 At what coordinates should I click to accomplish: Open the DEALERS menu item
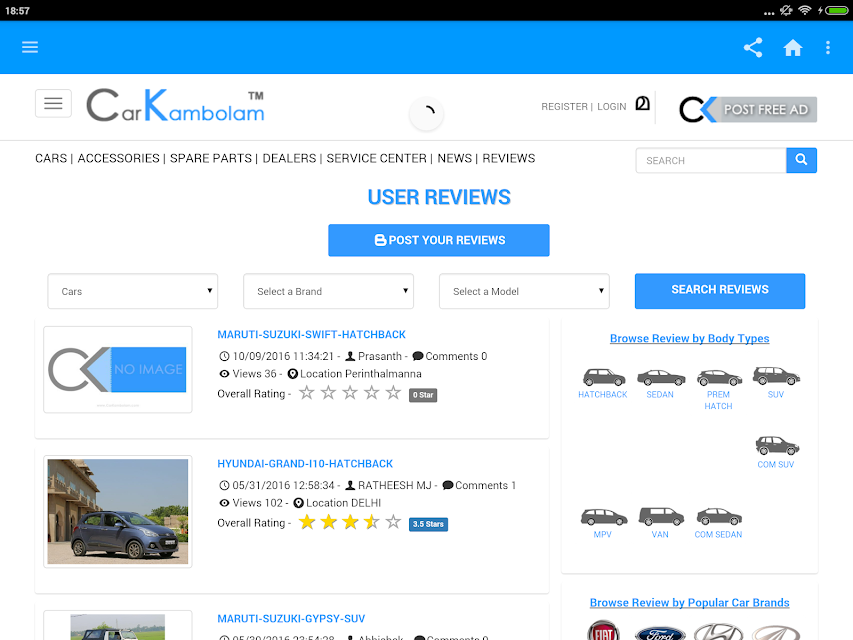pos(289,158)
